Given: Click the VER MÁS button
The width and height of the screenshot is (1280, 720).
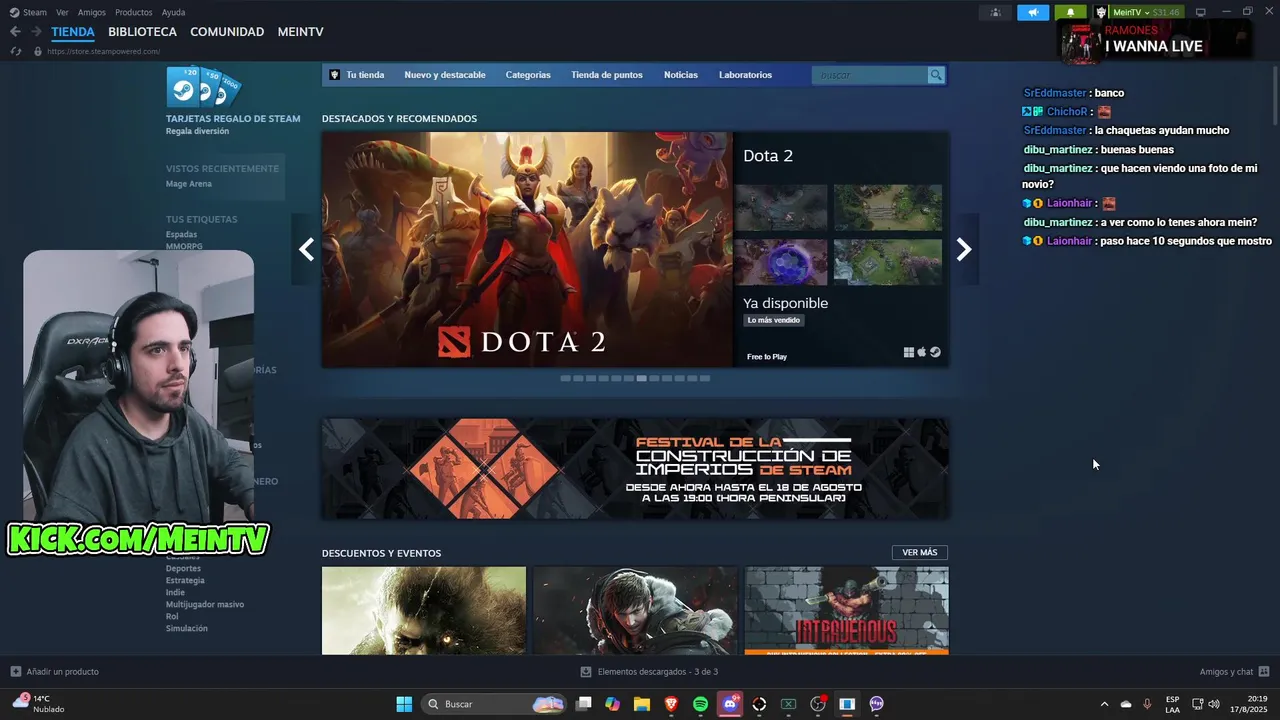Looking at the screenshot, I should pos(920,553).
